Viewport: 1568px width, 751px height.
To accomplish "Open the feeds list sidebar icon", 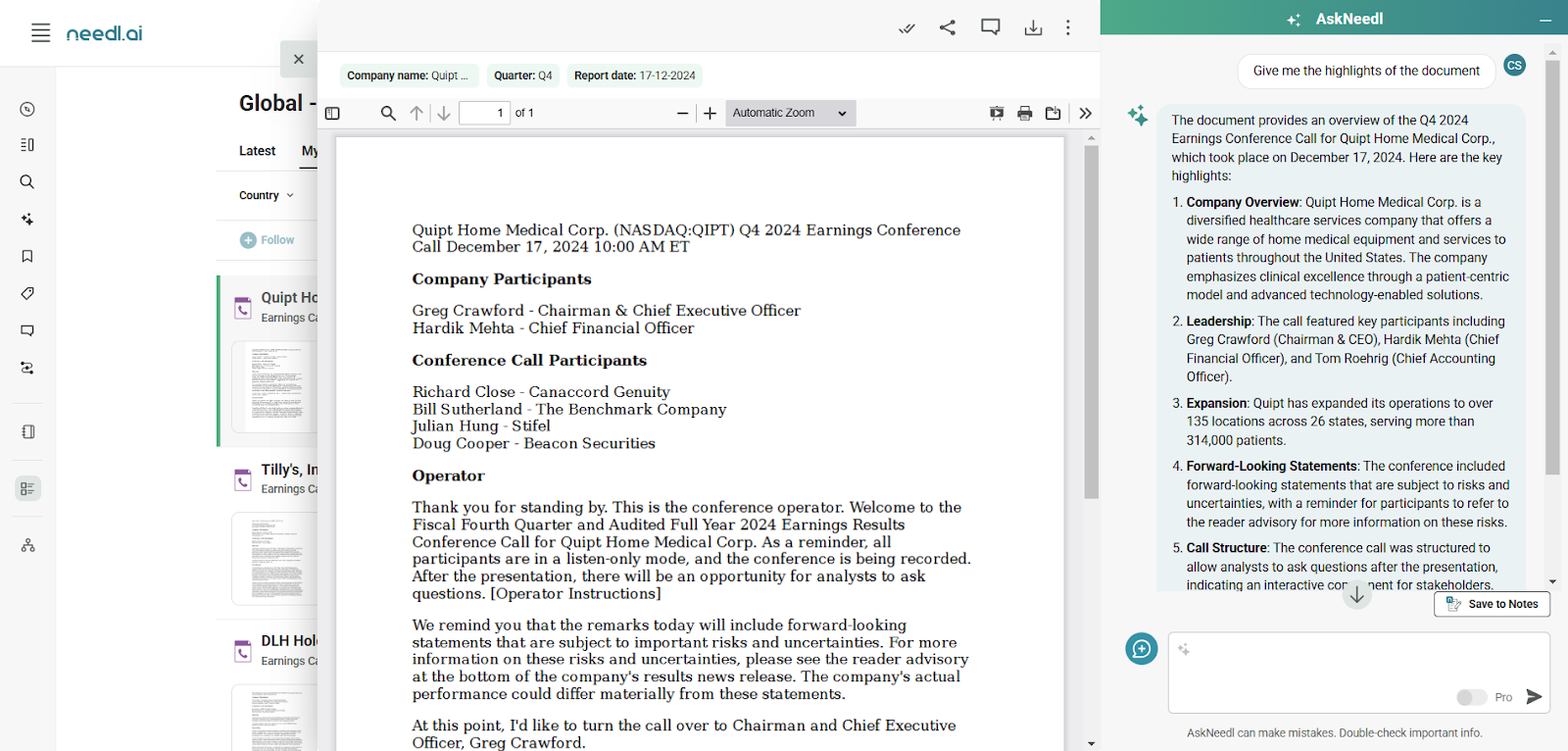I will [27, 145].
